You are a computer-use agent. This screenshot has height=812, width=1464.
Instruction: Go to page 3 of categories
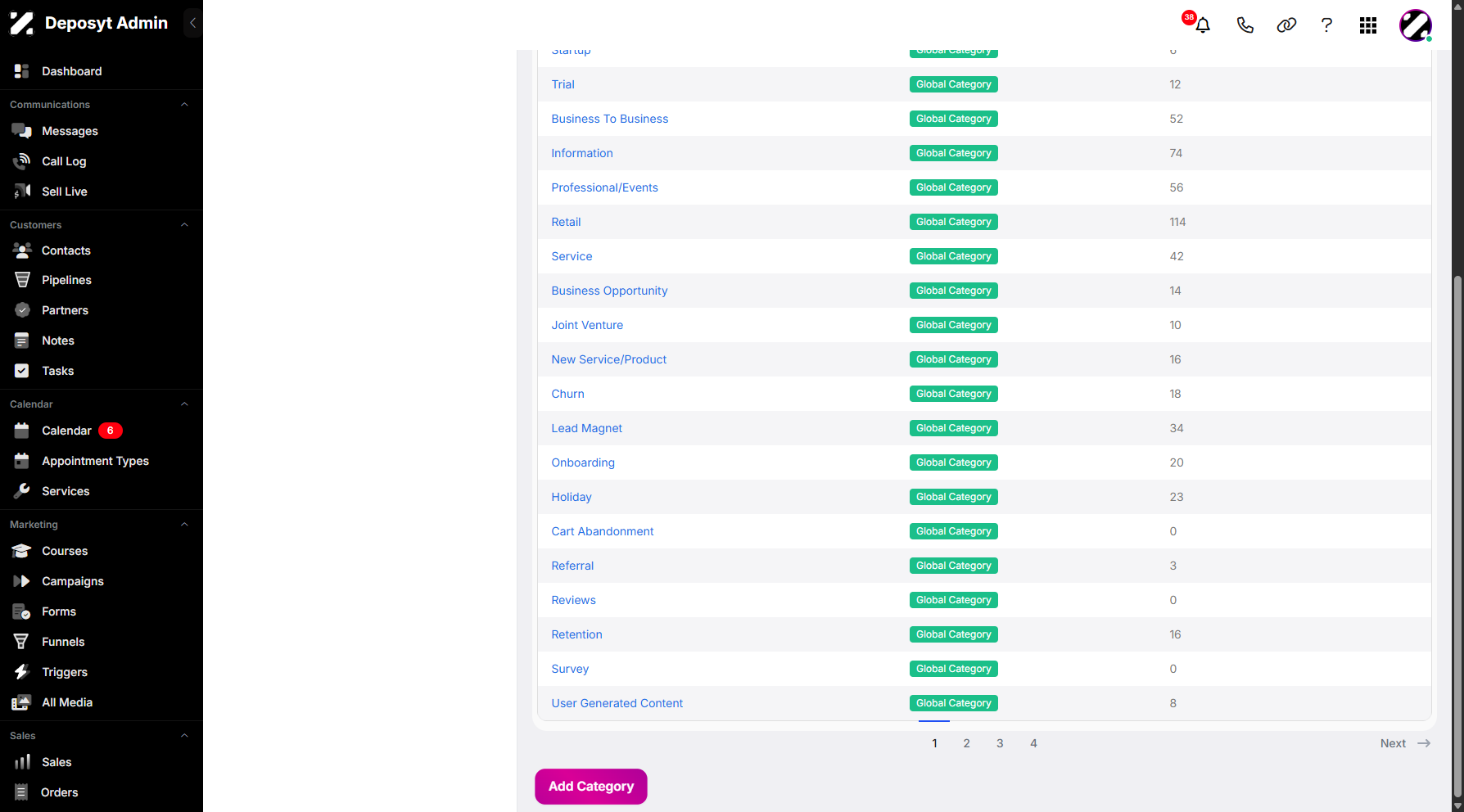tap(1000, 743)
